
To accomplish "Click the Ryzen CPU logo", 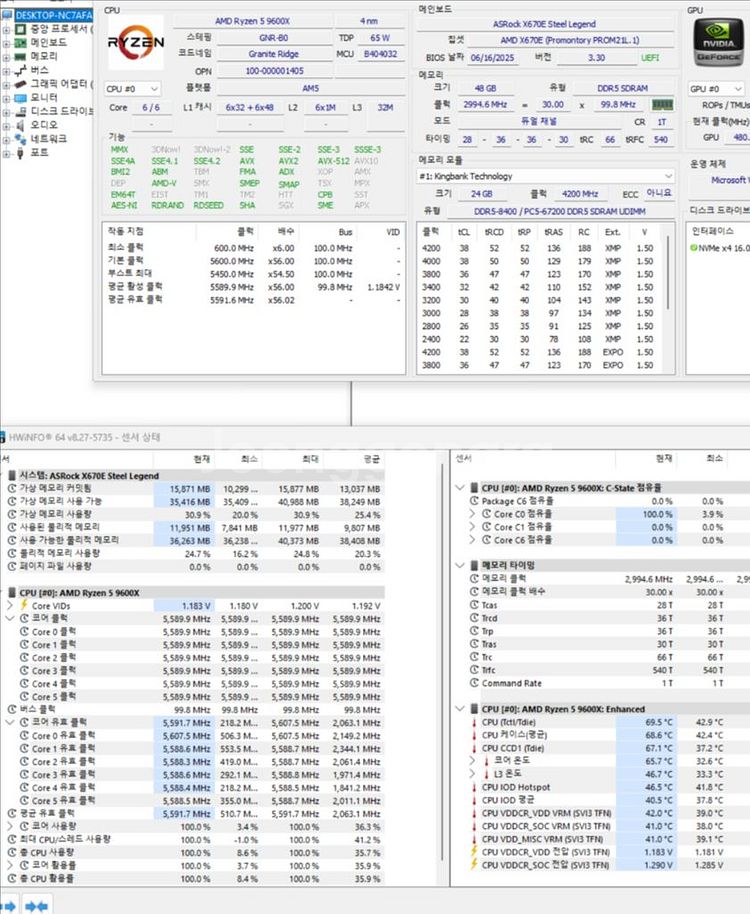I will (136, 42).
